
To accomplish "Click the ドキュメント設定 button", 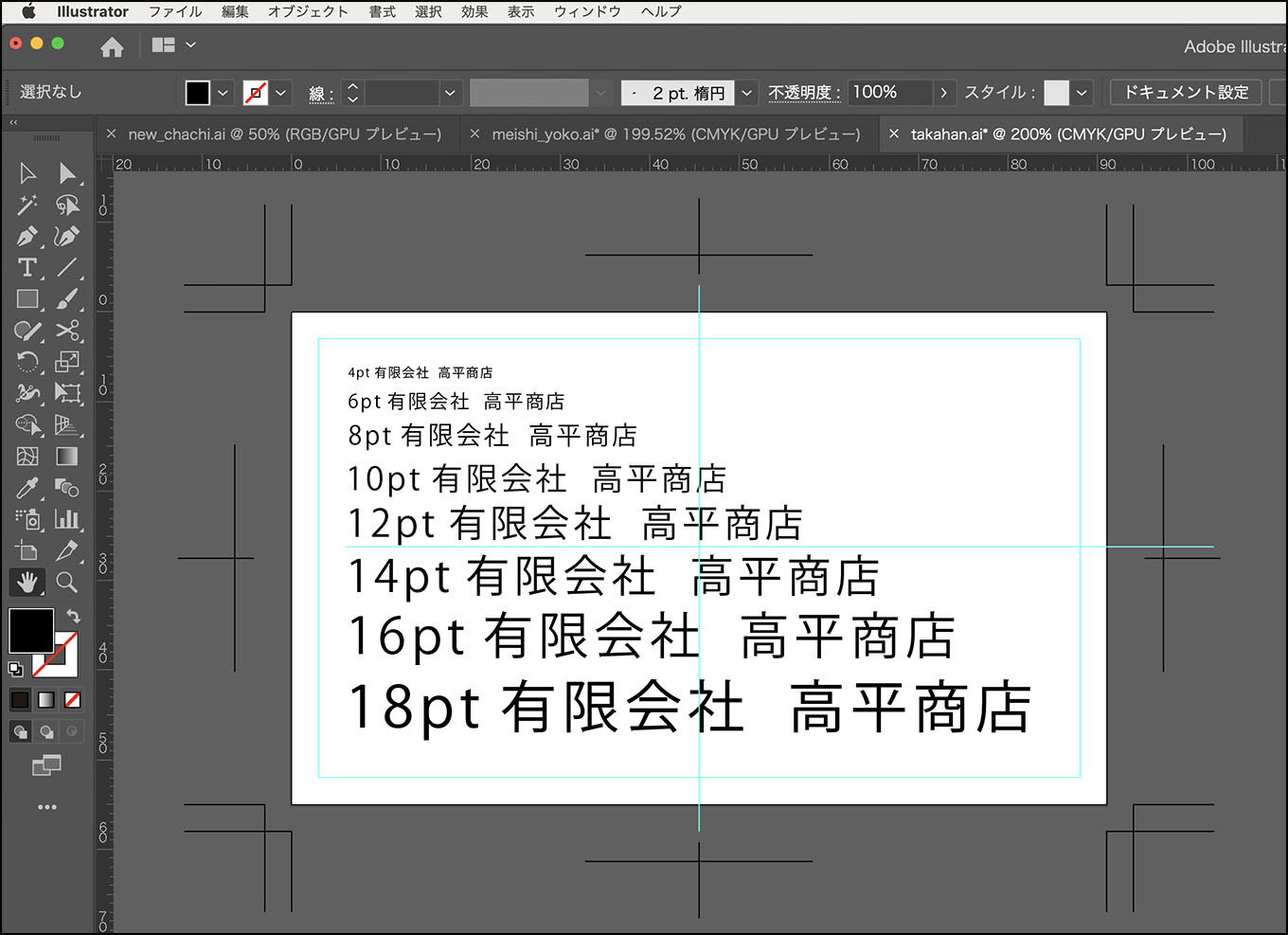I will 1186,93.
